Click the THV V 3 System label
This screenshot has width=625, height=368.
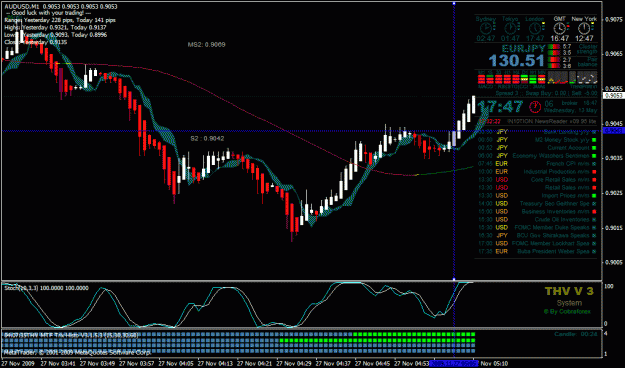[x=569, y=297]
